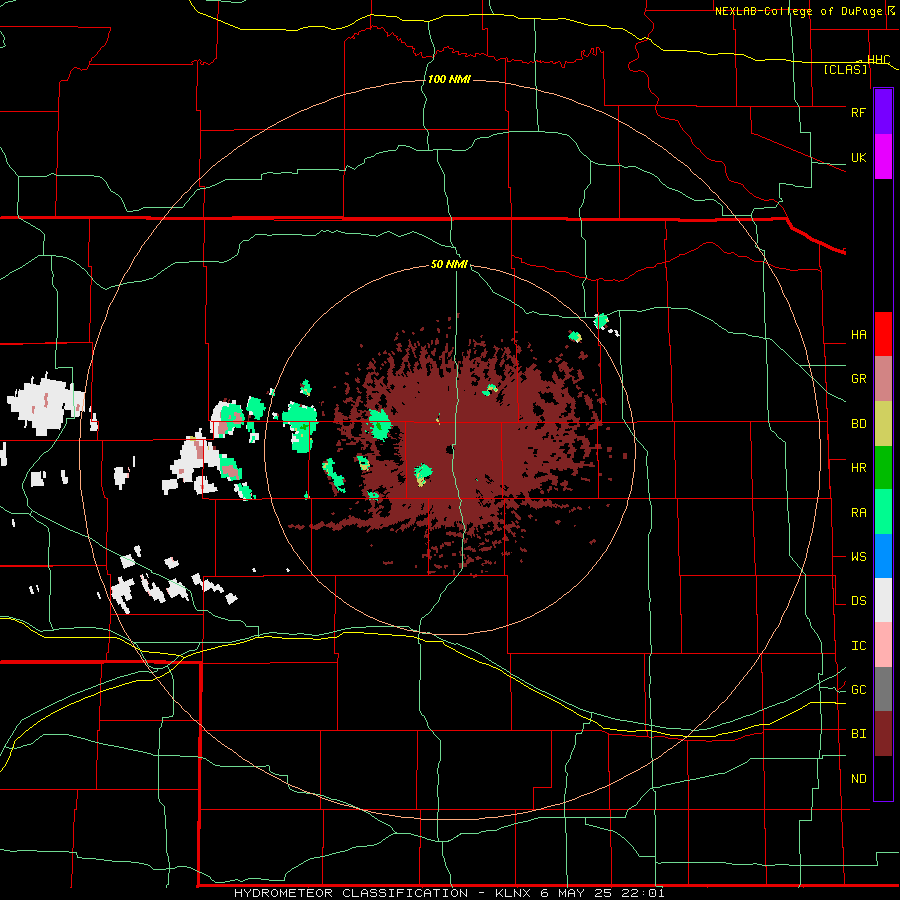Click the WS legend label
The height and width of the screenshot is (900, 900).
(x=858, y=557)
